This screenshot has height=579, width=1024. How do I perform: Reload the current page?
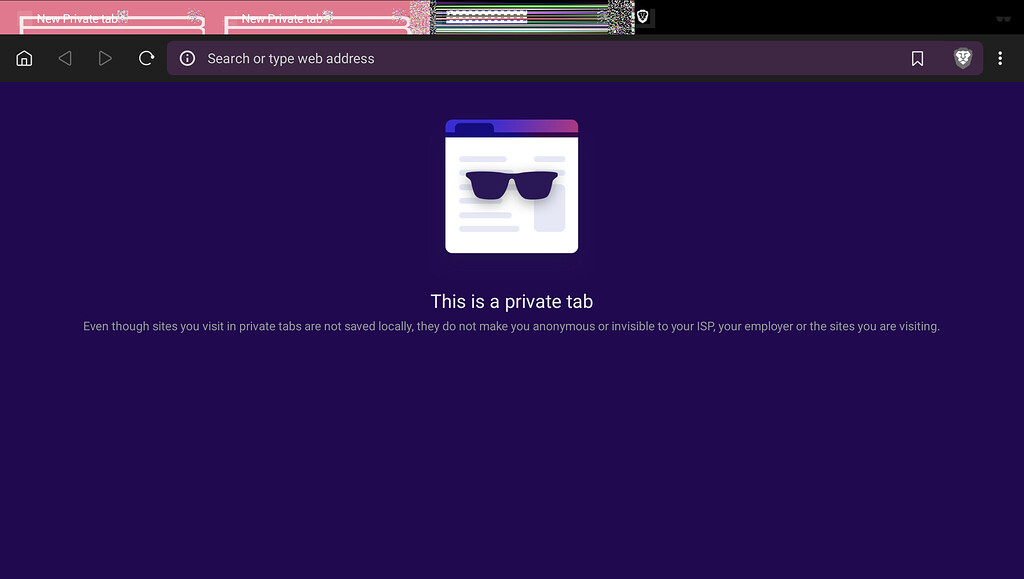[146, 58]
